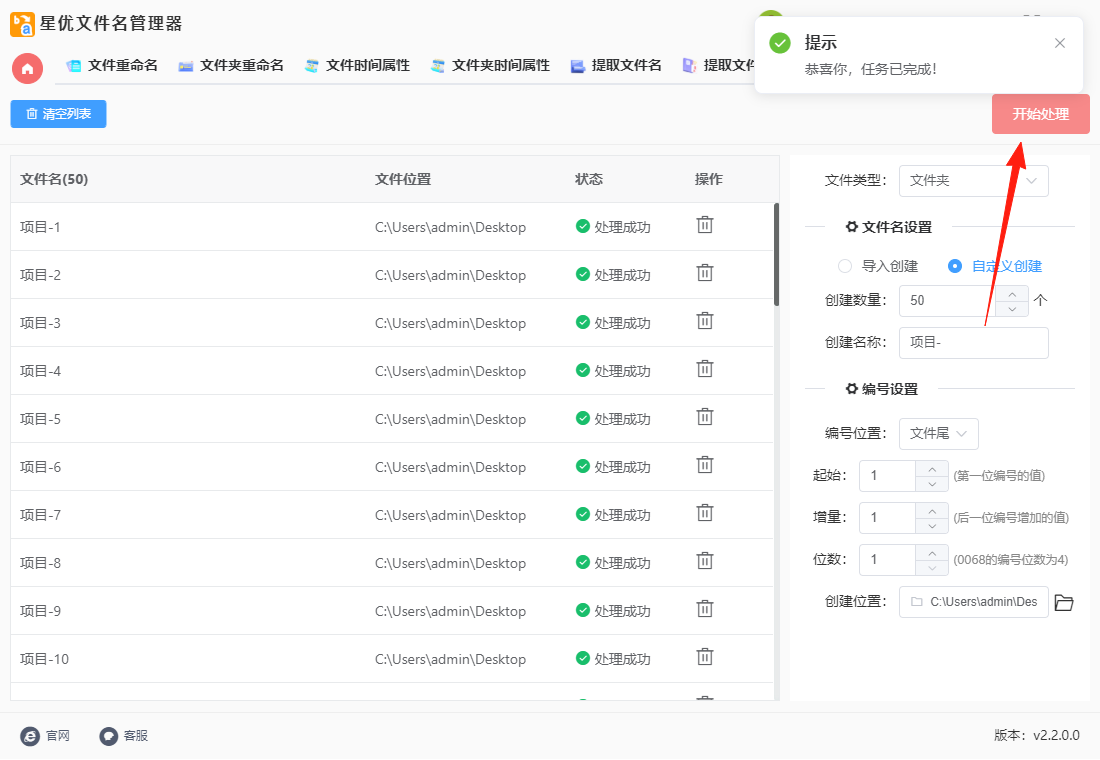
Task: Delete the 项目-3 row with trash icon
Action: [704, 321]
